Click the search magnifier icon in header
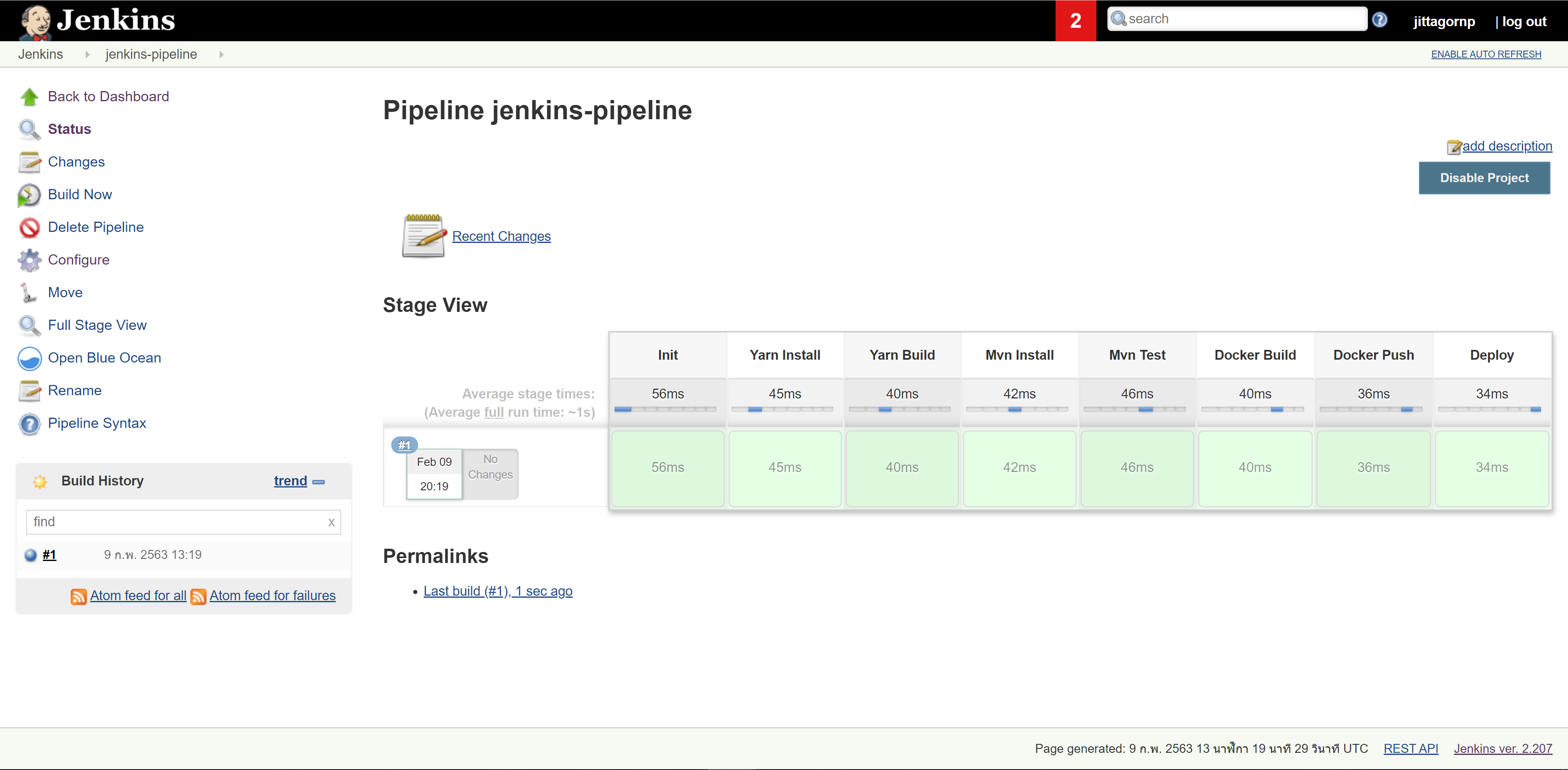Screen dimensions: 1568x770 1118,19
